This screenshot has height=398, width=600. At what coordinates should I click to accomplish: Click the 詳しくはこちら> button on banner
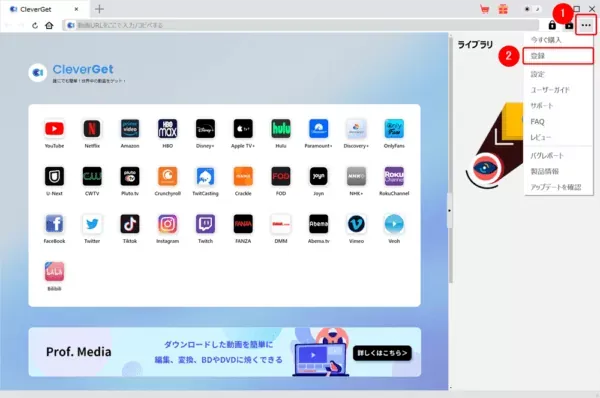pos(382,353)
